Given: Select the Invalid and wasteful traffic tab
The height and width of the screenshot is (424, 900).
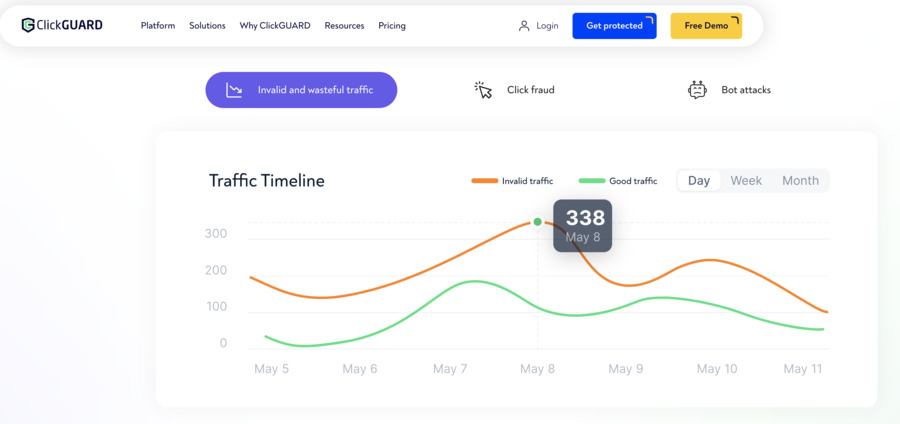Looking at the screenshot, I should [301, 90].
